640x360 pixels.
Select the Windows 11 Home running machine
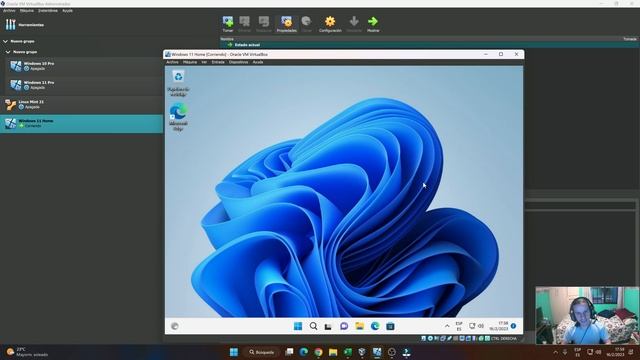[x=82, y=123]
